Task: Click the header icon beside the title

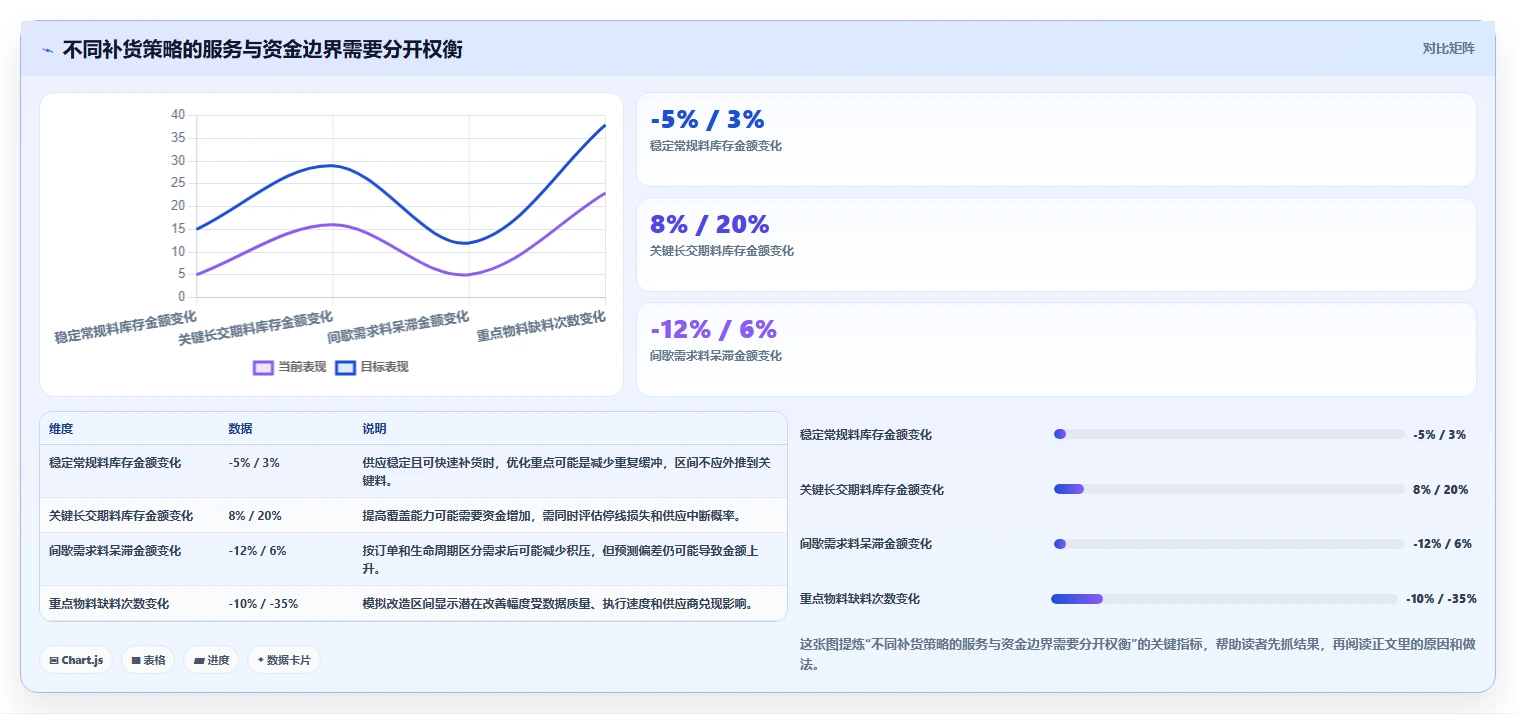Action: coord(47,50)
